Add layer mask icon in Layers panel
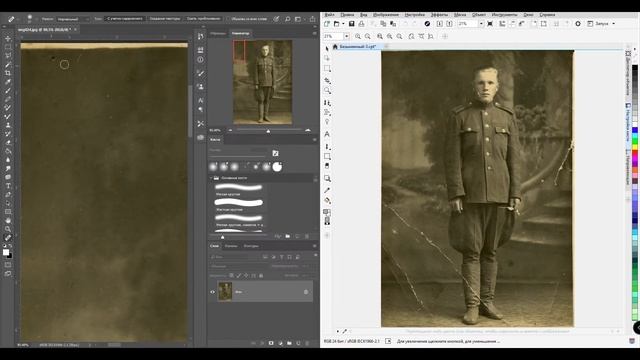The width and height of the screenshot is (640, 360). click(x=271, y=343)
